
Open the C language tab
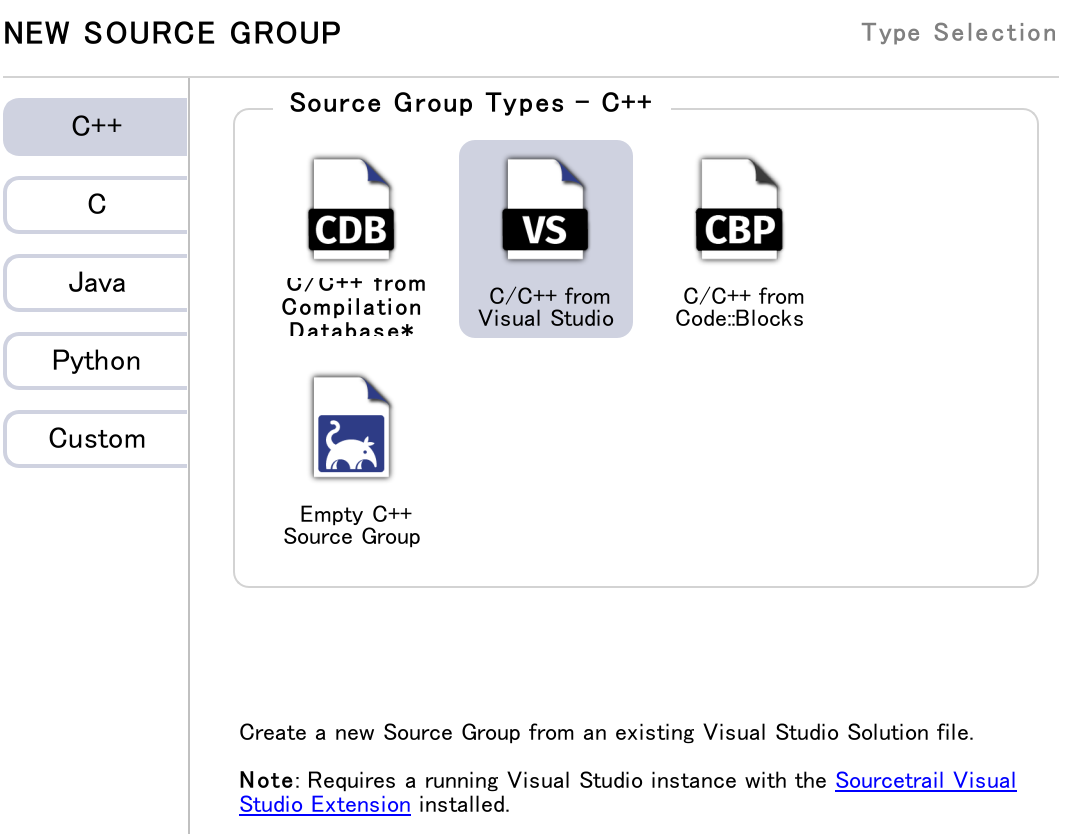click(x=96, y=204)
